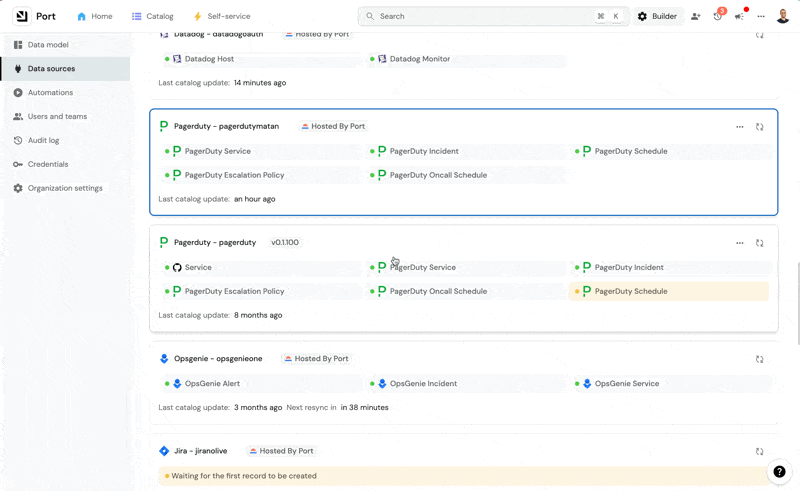
Task: Open the help question mark button
Action: (x=779, y=472)
